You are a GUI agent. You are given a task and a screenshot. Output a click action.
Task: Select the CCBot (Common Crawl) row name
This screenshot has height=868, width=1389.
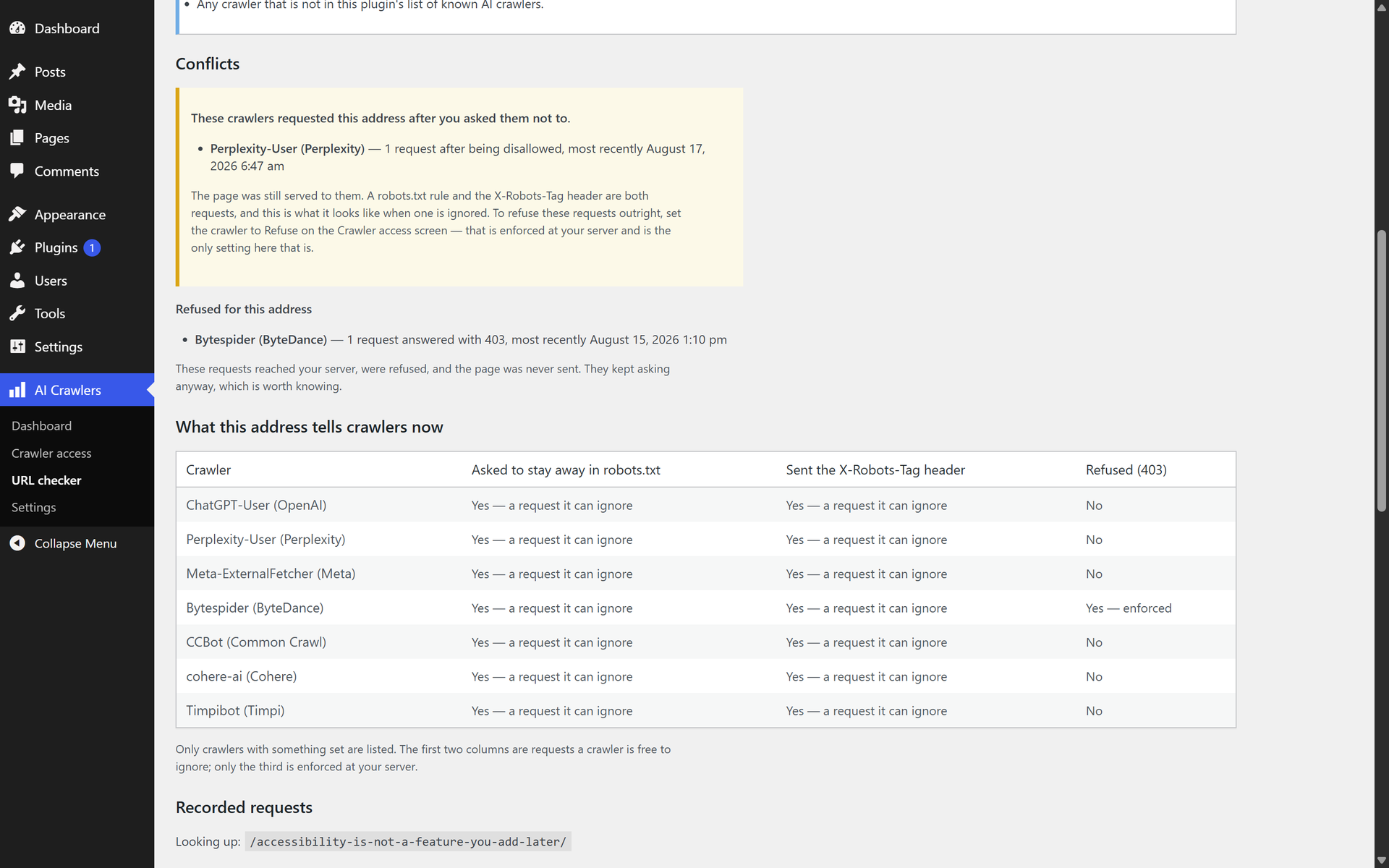[x=256, y=642]
